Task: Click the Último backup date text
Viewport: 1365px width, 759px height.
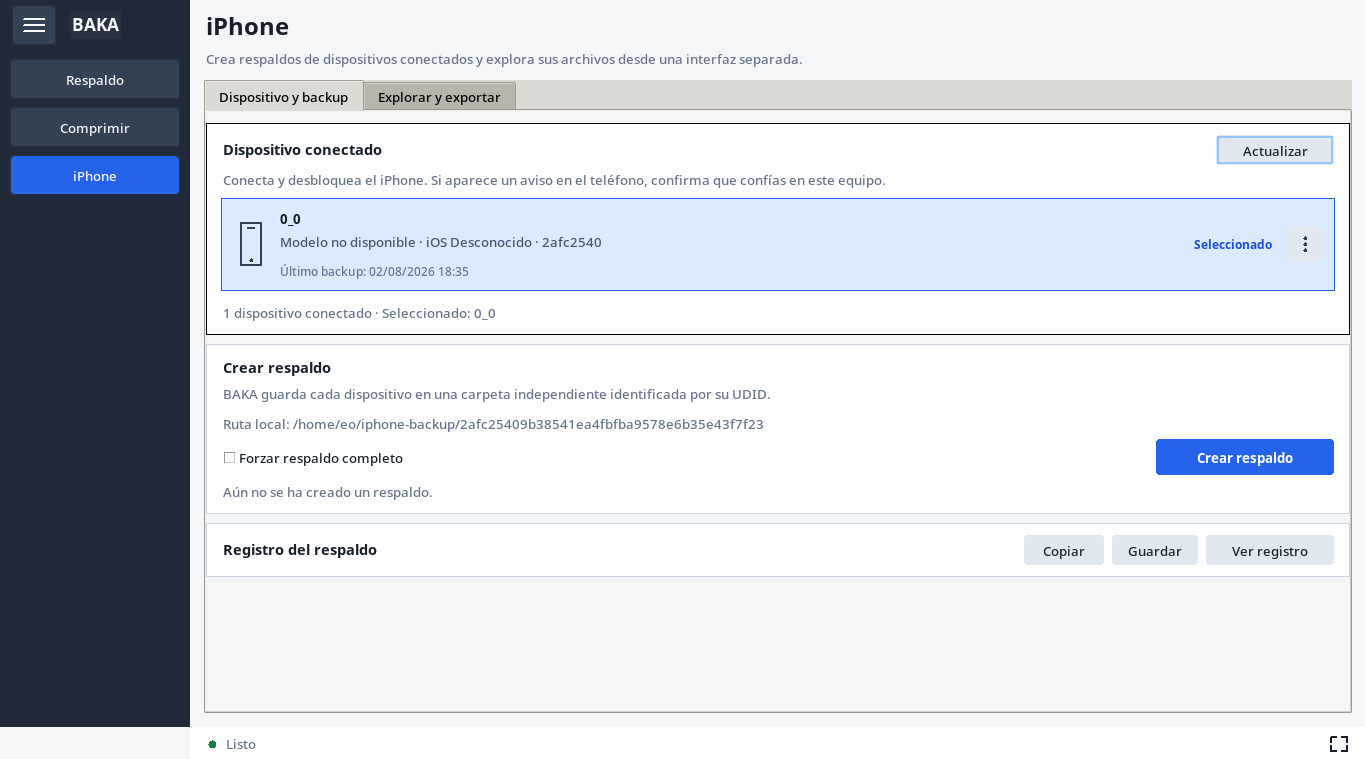Action: 374,271
